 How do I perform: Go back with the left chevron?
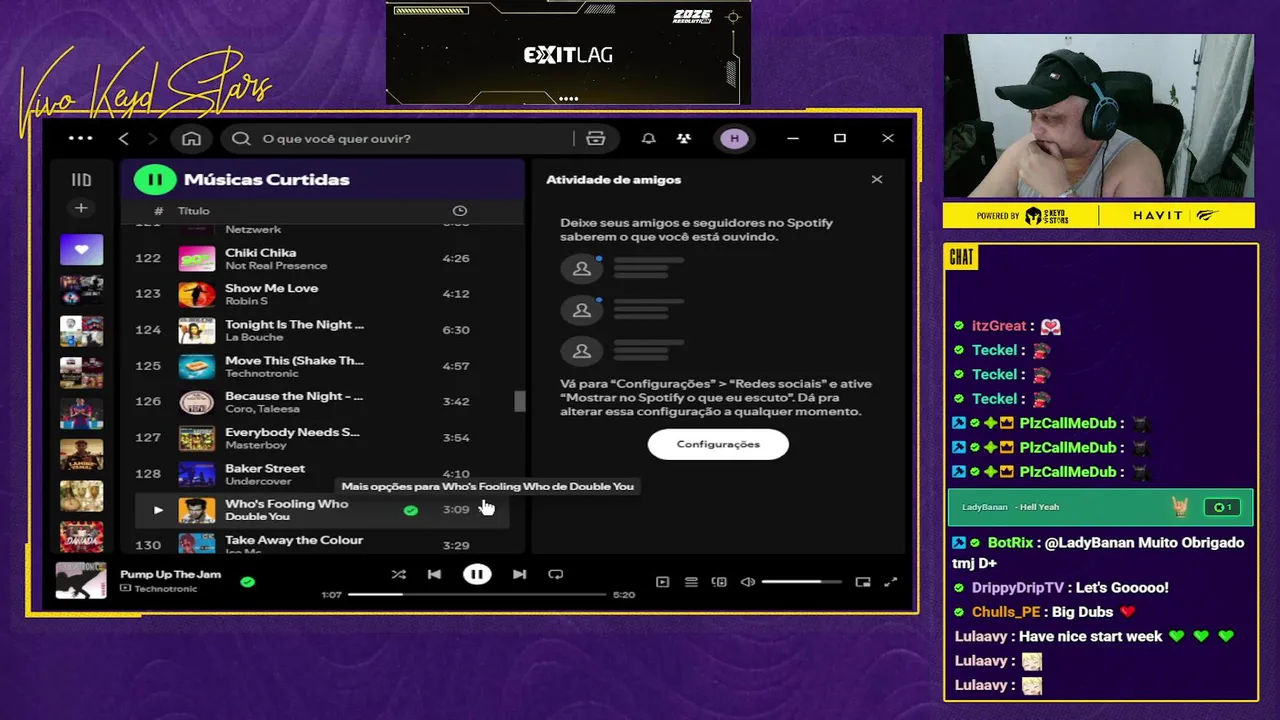coord(124,138)
